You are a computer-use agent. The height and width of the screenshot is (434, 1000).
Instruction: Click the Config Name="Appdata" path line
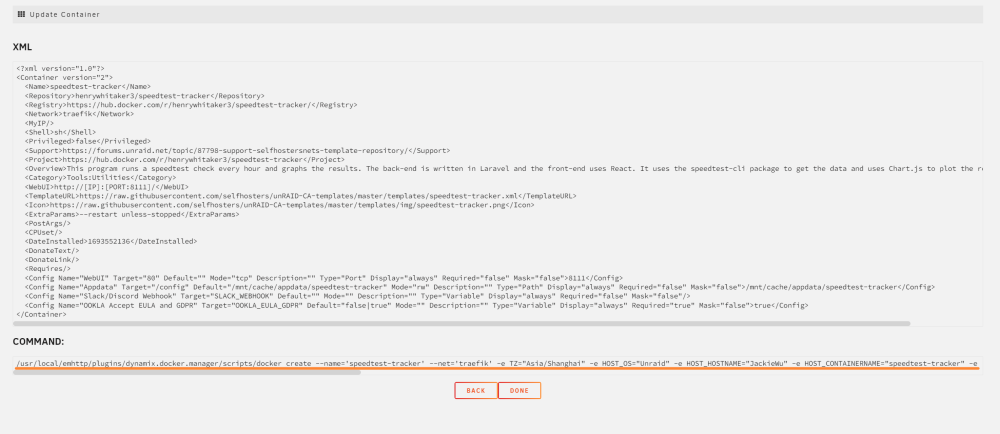pos(480,287)
